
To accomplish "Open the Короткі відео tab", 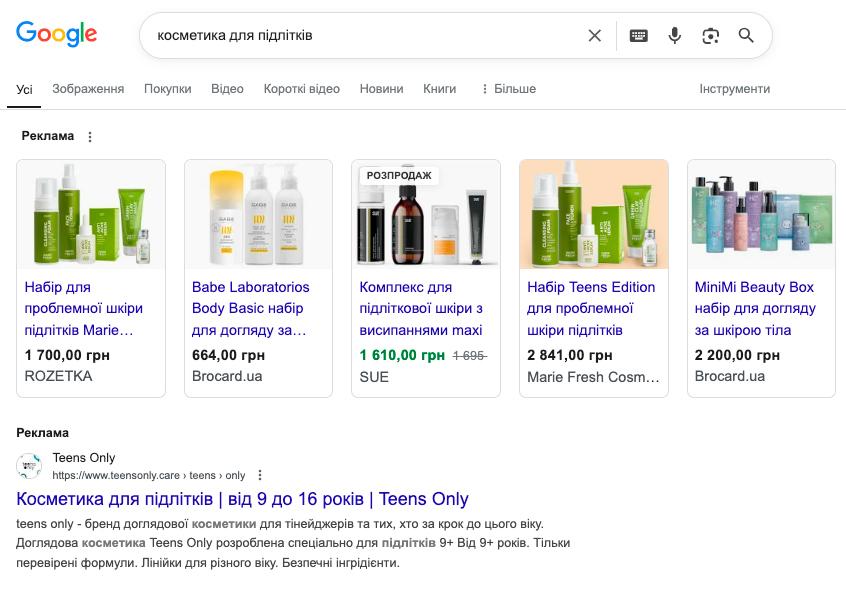I will tap(302, 89).
